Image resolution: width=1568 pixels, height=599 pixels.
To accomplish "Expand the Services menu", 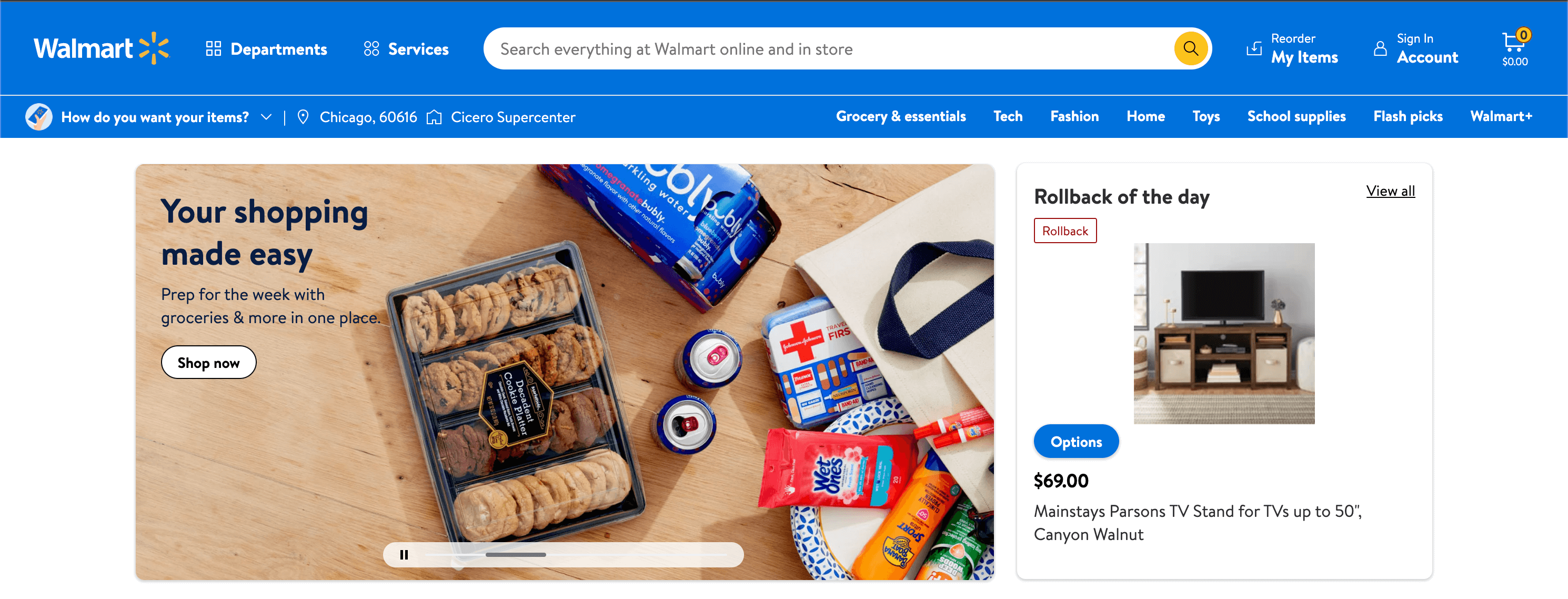I will (406, 48).
